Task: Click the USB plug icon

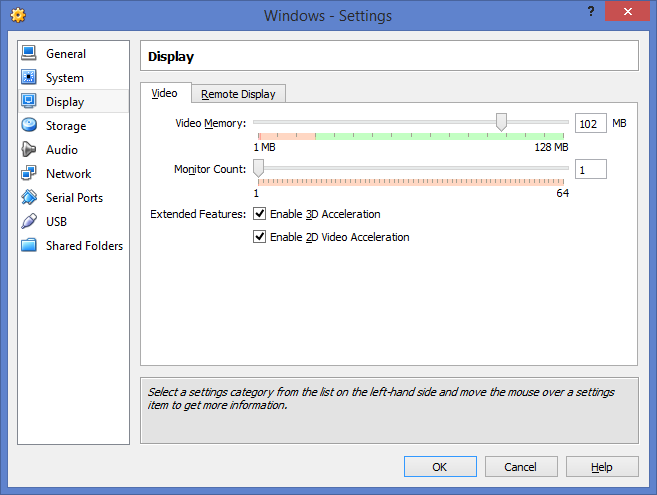Action: (x=28, y=221)
